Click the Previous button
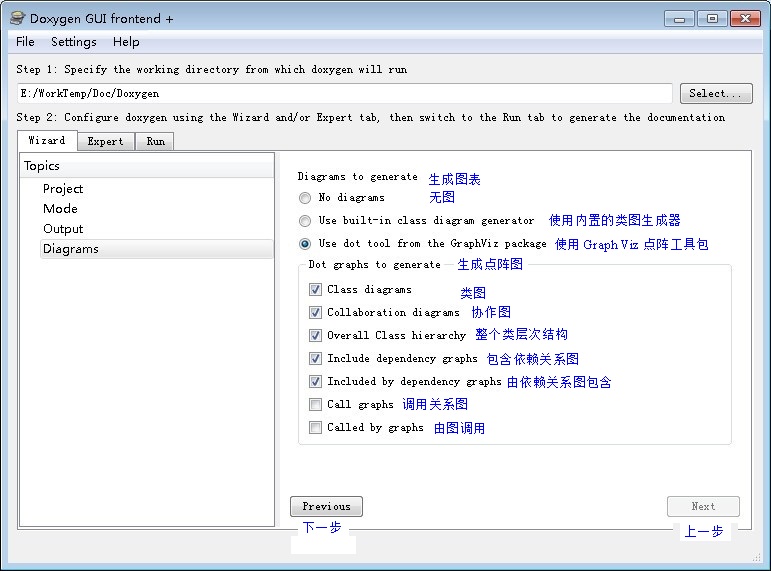 (326, 507)
